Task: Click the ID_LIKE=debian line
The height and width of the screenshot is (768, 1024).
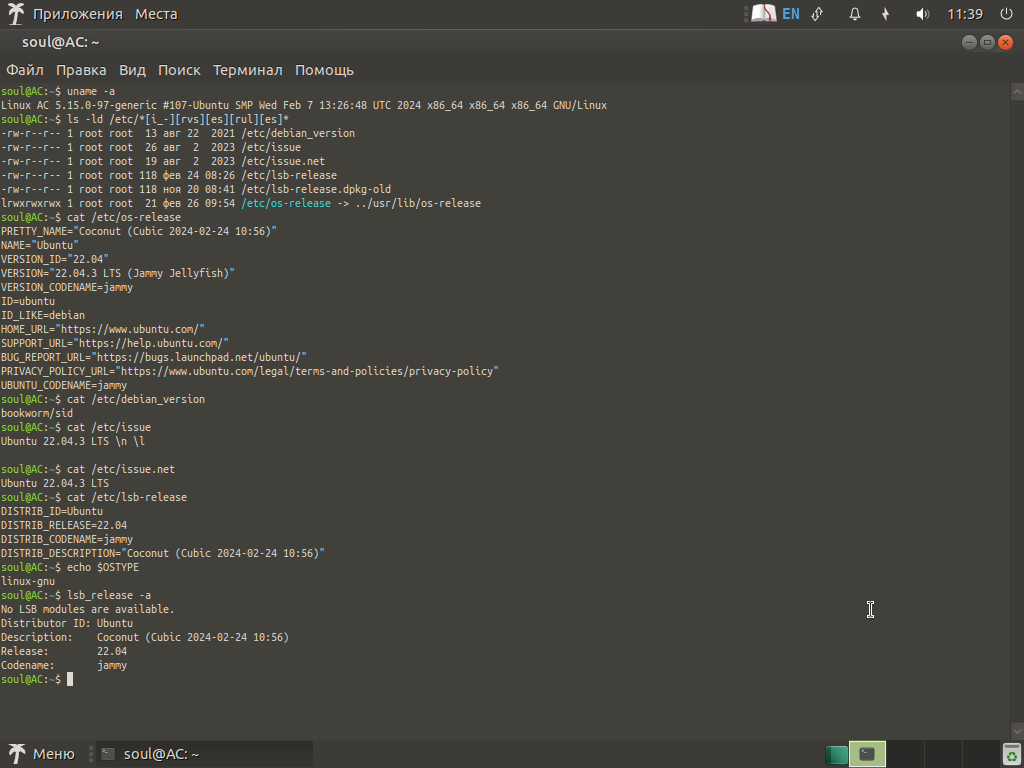Action: [x=42, y=315]
